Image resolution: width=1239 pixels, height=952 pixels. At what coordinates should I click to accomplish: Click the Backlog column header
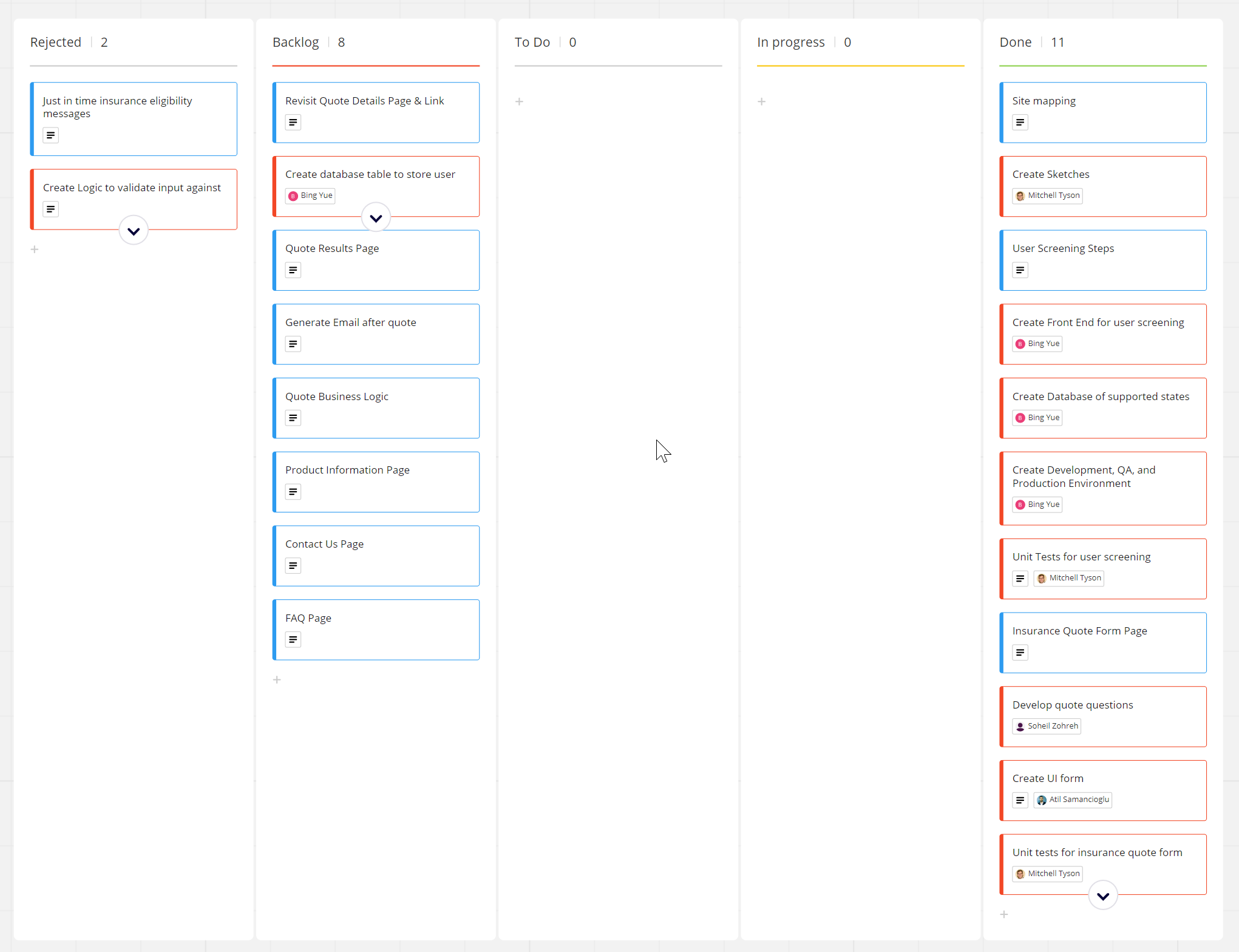point(296,42)
